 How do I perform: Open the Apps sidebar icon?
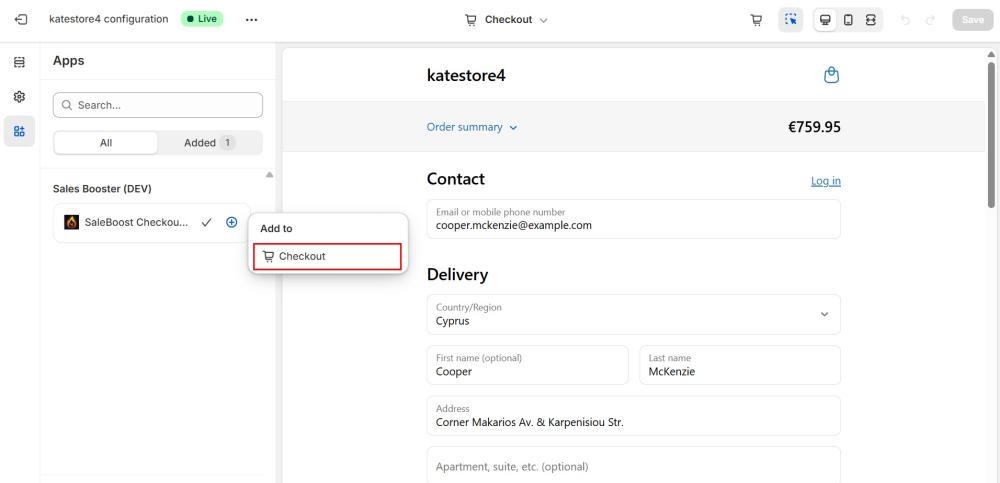click(x=19, y=131)
